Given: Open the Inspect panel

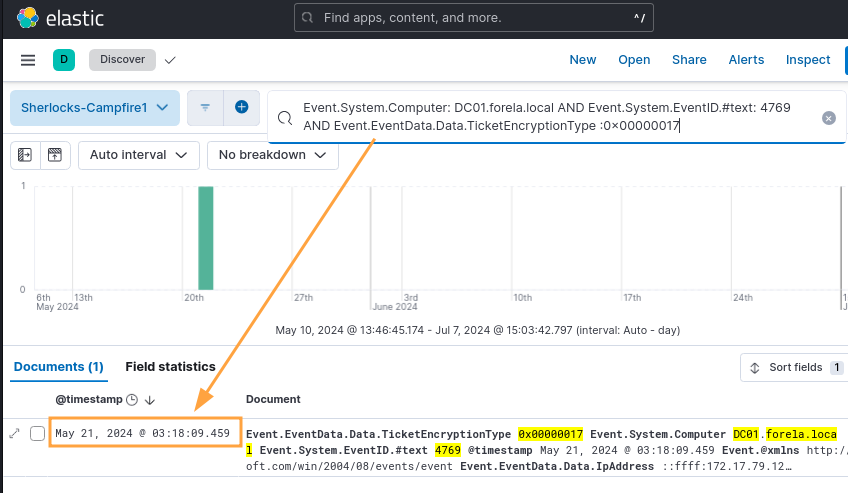Looking at the screenshot, I should click(808, 60).
